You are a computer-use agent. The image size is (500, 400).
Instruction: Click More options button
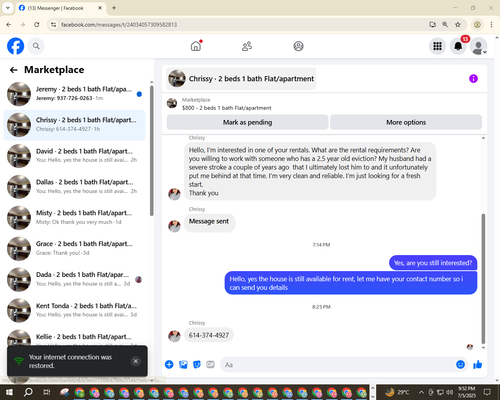406,122
